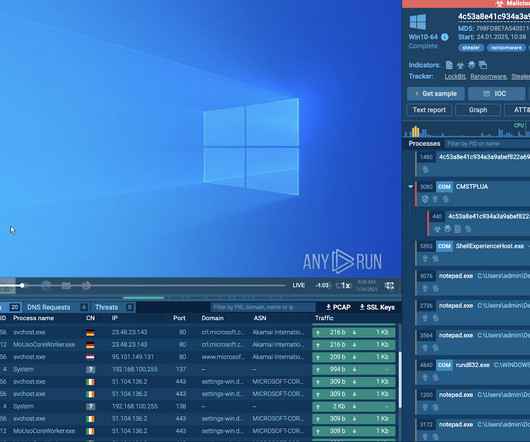
Task: Focus the network filter by PID, domain field
Action: point(263,307)
